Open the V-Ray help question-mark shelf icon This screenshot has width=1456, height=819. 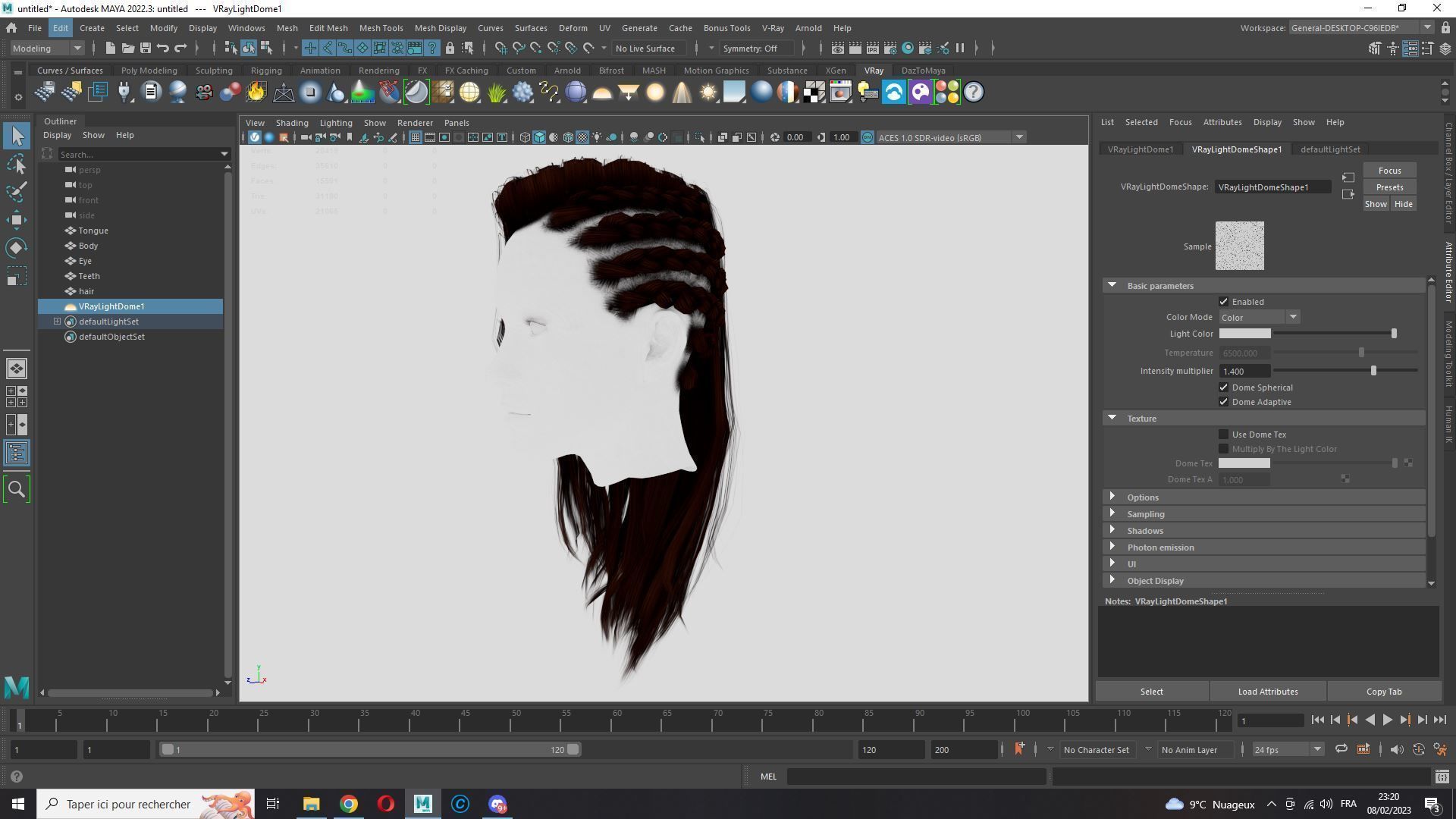point(974,93)
